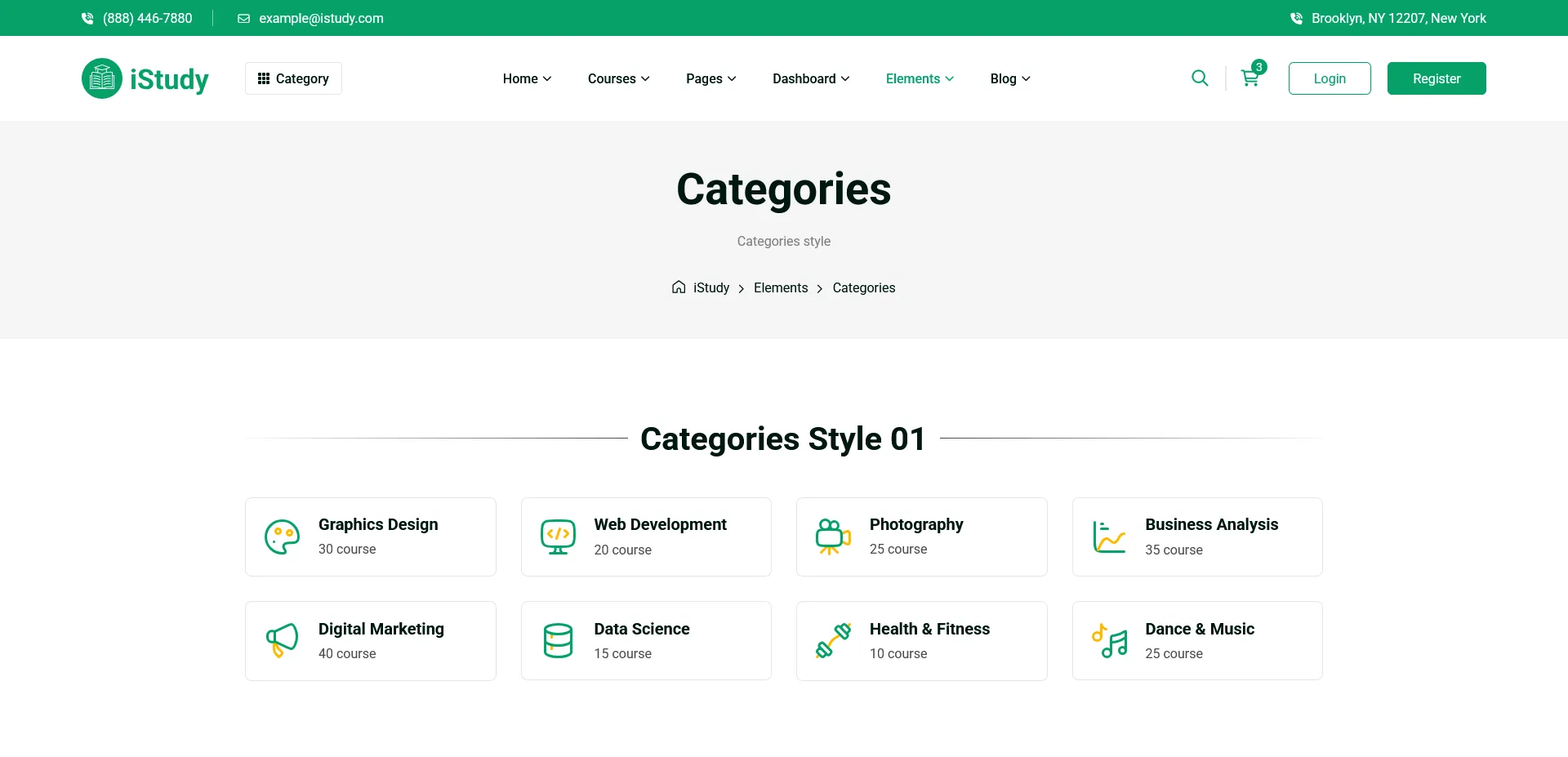This screenshot has width=1568, height=757.
Task: Click the Graphics Design palette icon
Action: click(282, 537)
